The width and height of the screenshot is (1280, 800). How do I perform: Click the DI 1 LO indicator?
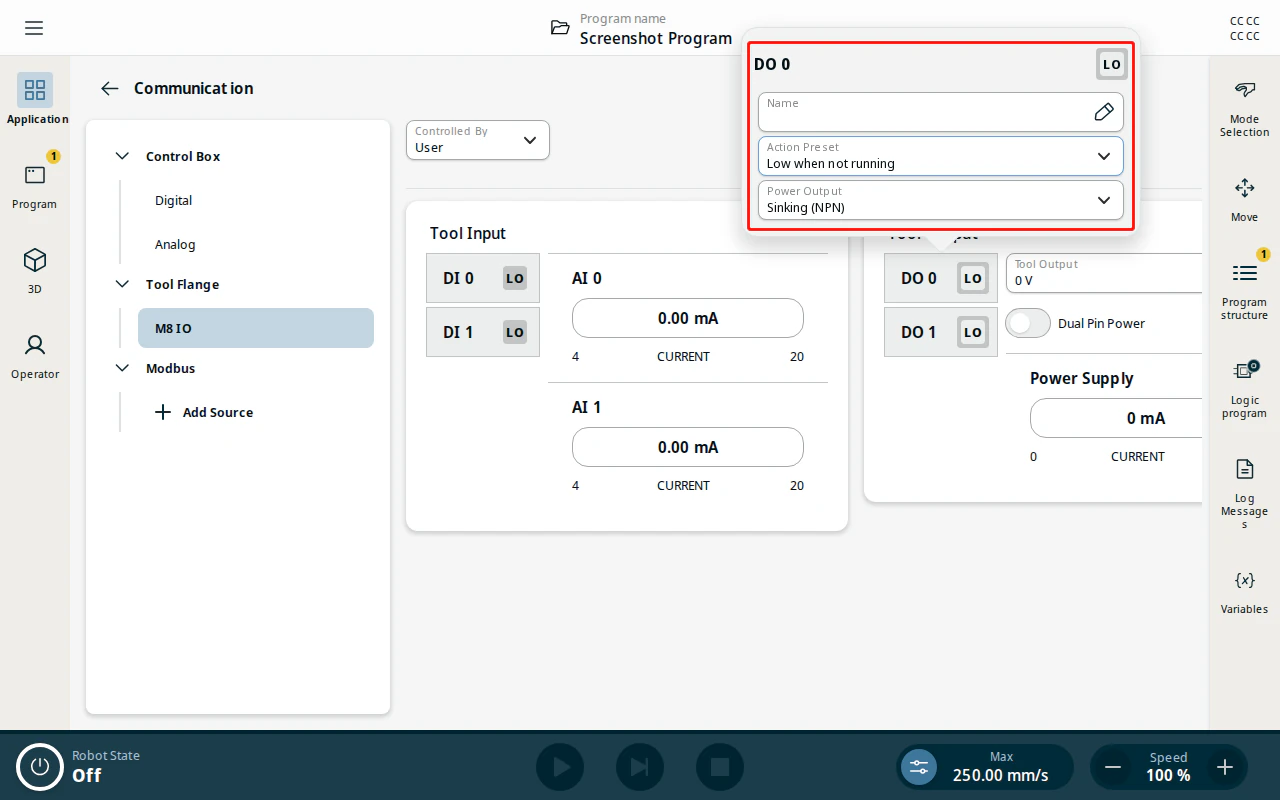514,332
